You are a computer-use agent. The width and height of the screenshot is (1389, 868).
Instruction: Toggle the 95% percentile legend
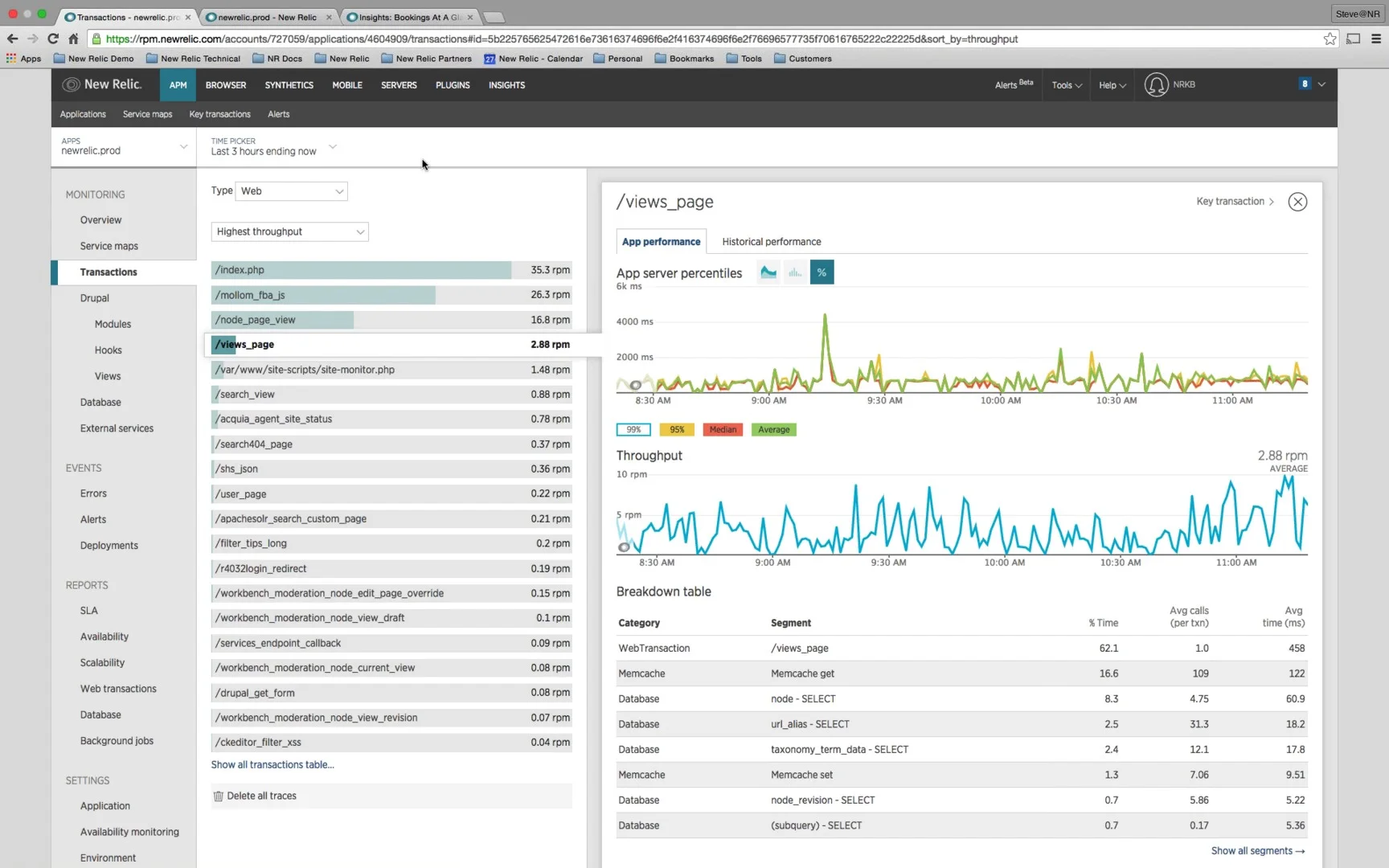click(677, 430)
